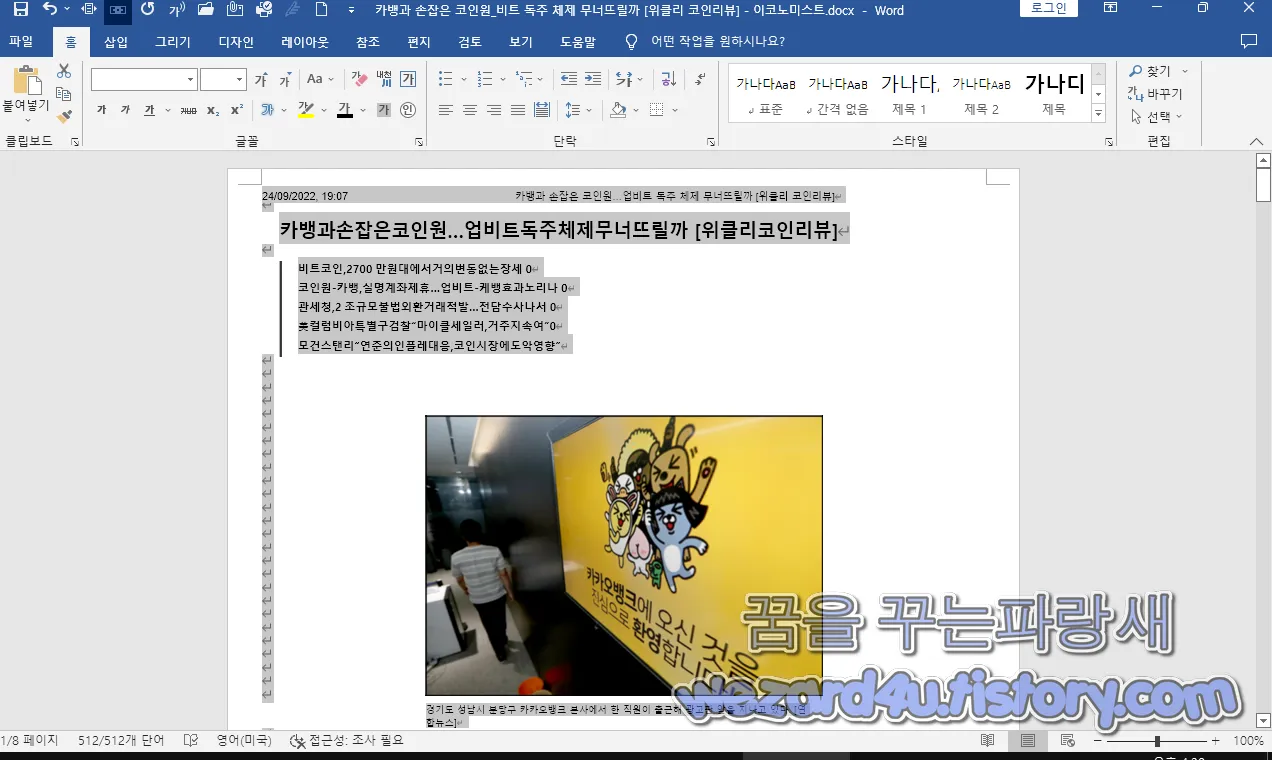The image size is (1272, 760).
Task: Open the bullets list dropdown arrow
Action: pyautogui.click(x=463, y=79)
